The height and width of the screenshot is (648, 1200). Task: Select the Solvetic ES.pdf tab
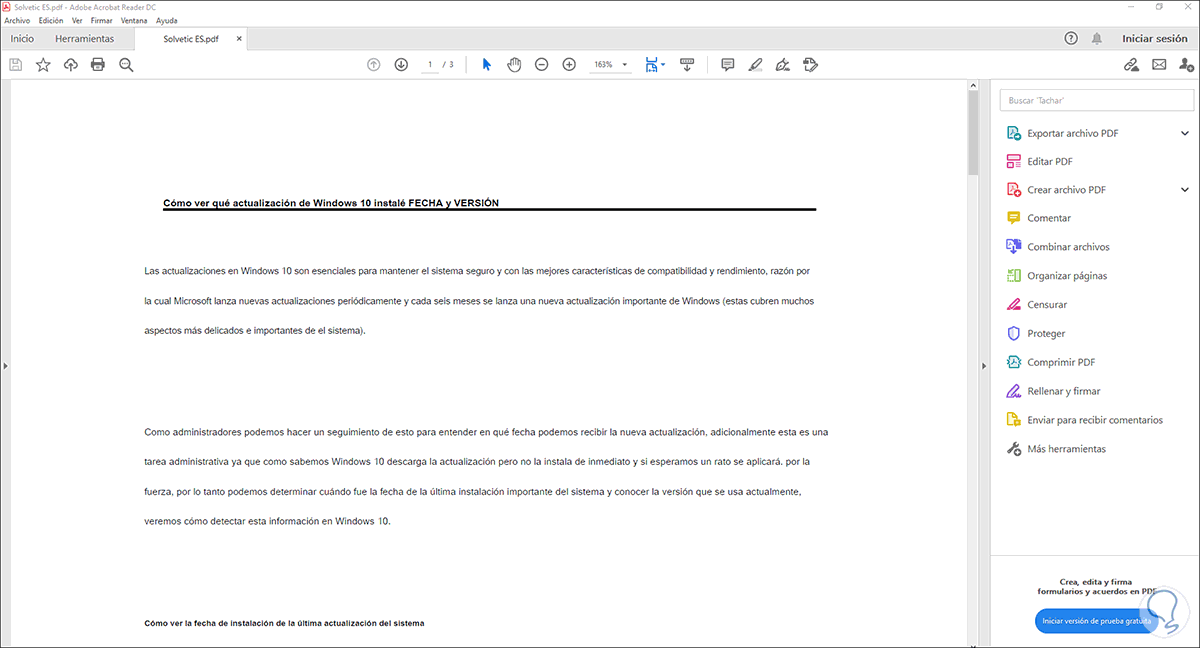[190, 39]
